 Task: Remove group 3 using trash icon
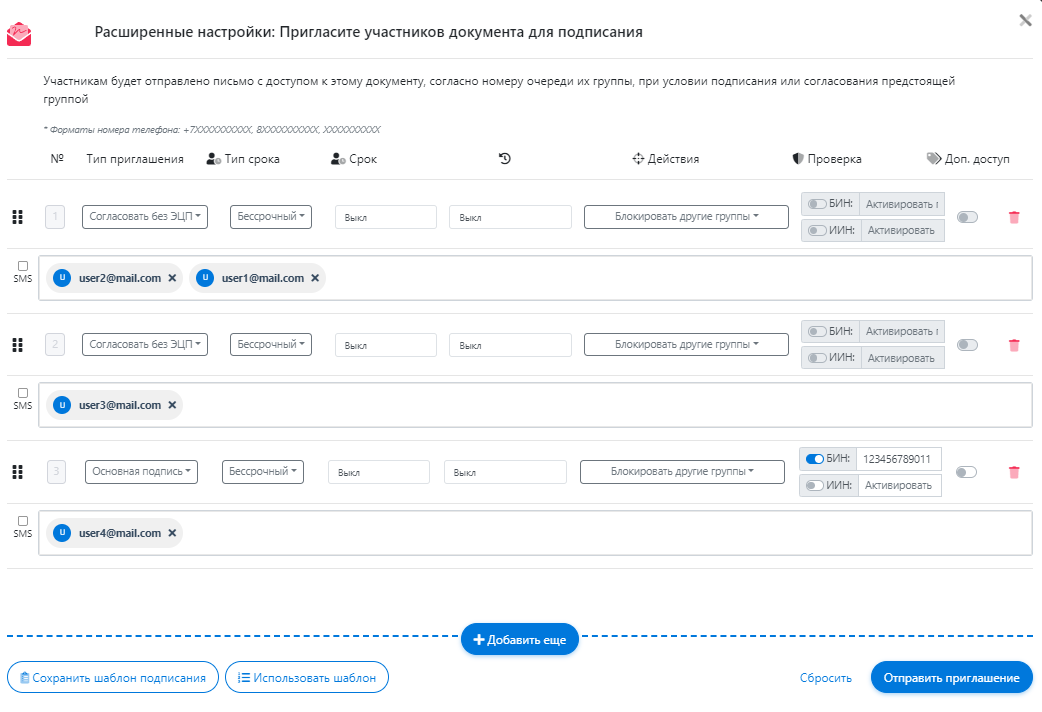[1014, 472]
